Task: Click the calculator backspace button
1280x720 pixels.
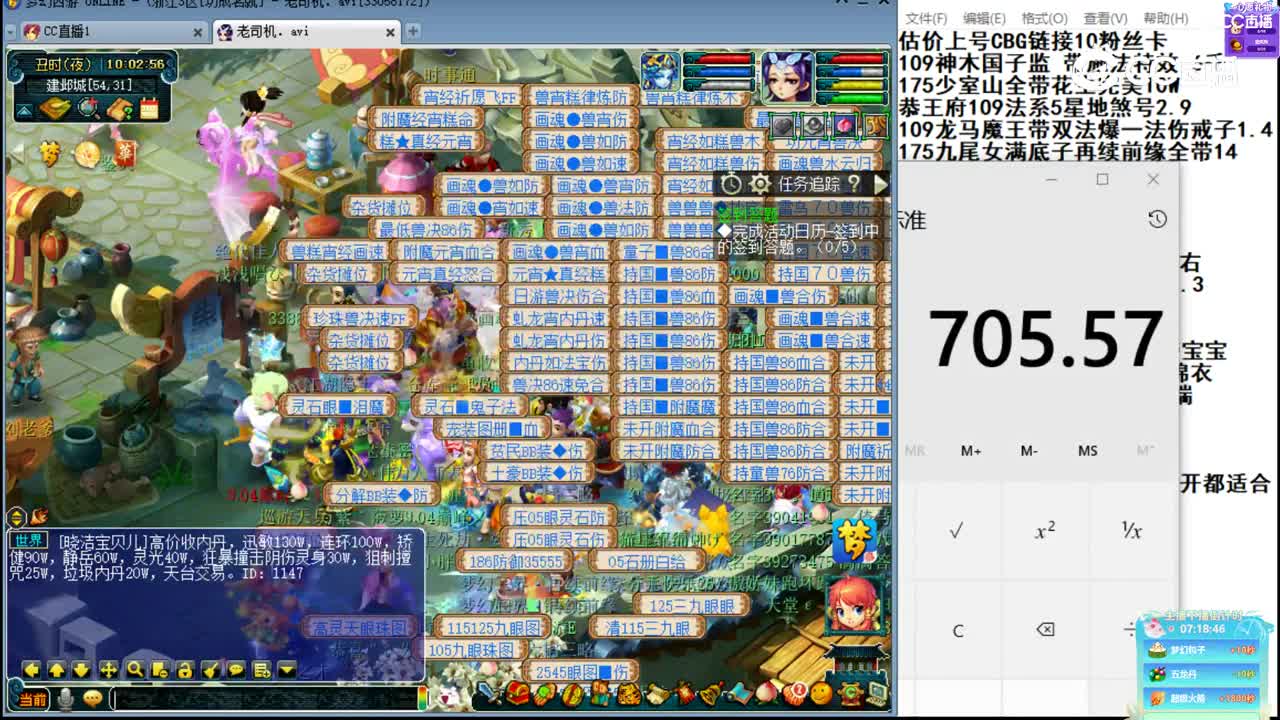Action: click(1044, 629)
